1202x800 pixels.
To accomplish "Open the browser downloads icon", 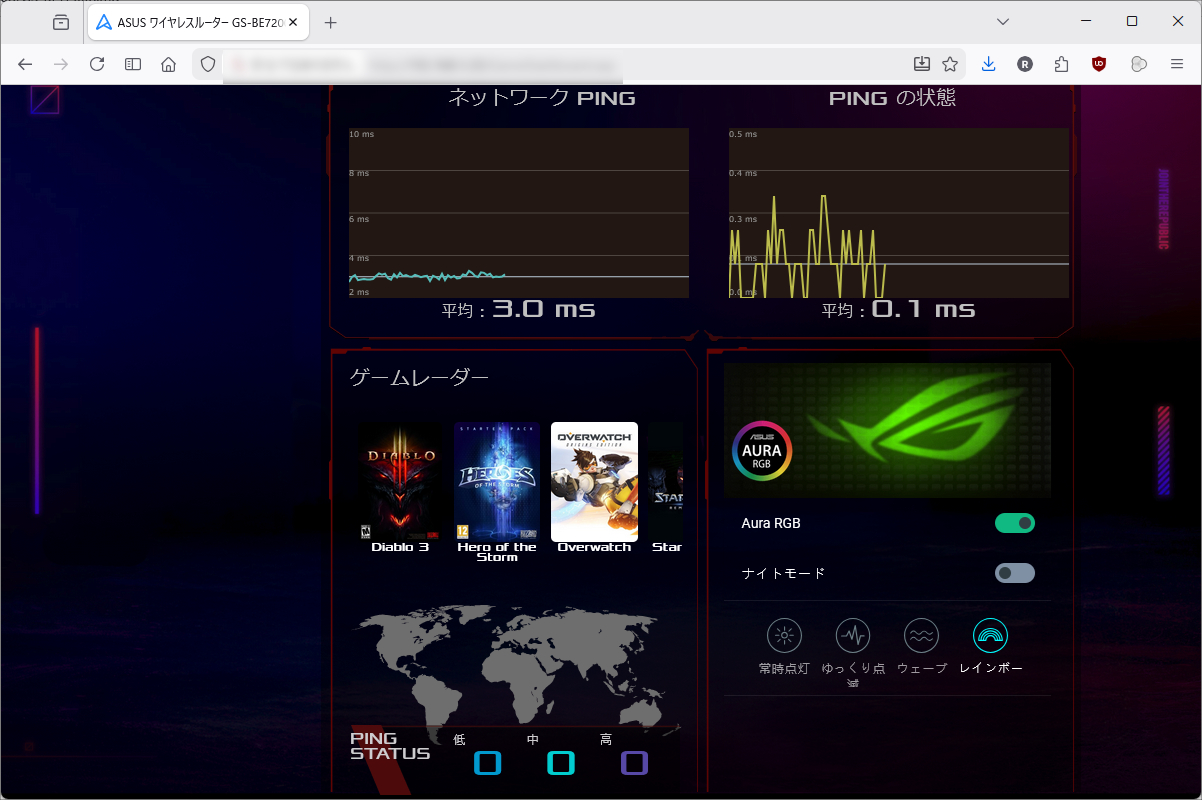I will click(988, 64).
